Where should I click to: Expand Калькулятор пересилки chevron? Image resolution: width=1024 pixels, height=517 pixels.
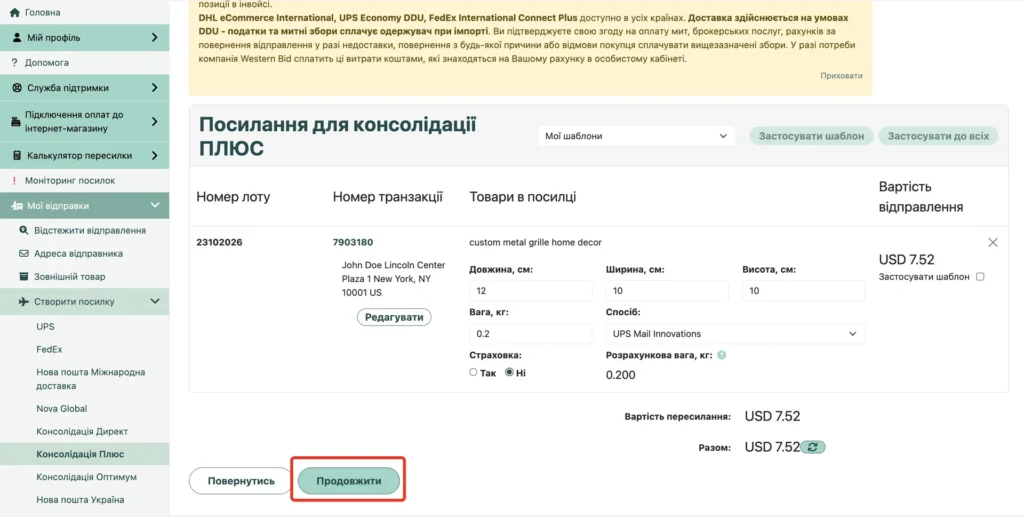pos(155,155)
